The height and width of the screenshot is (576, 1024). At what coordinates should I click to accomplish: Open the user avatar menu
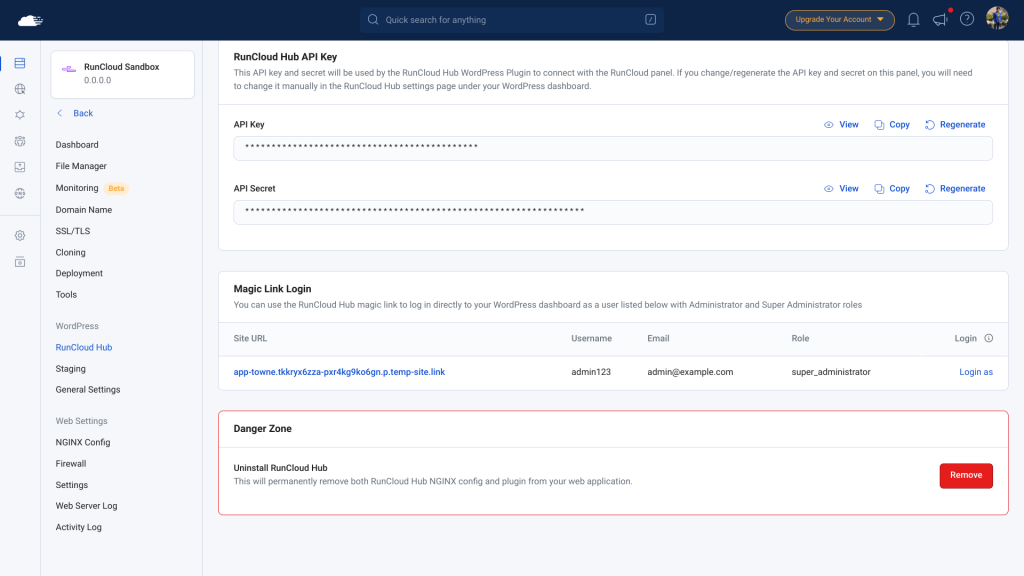click(997, 18)
